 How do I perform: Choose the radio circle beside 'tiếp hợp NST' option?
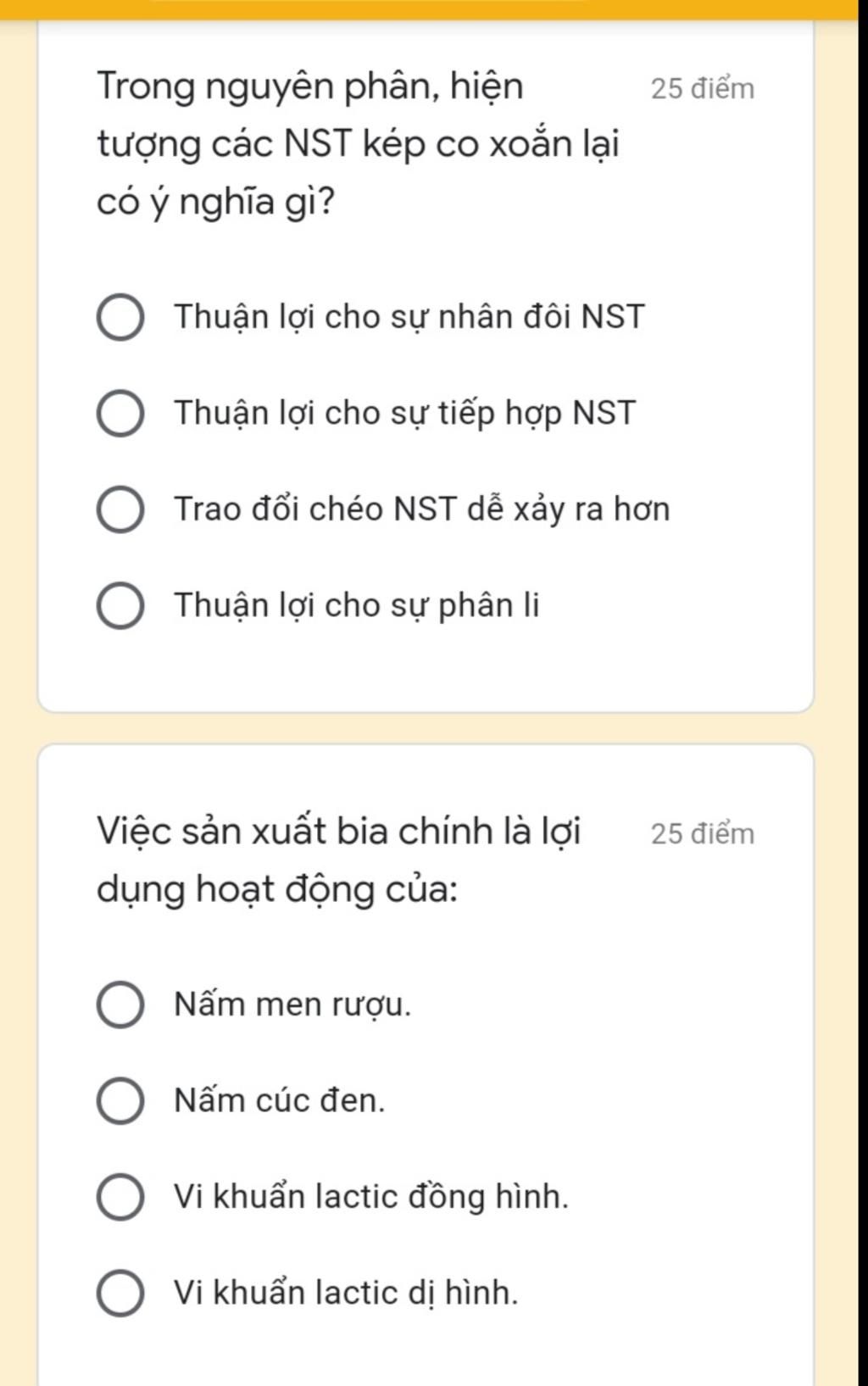click(120, 414)
